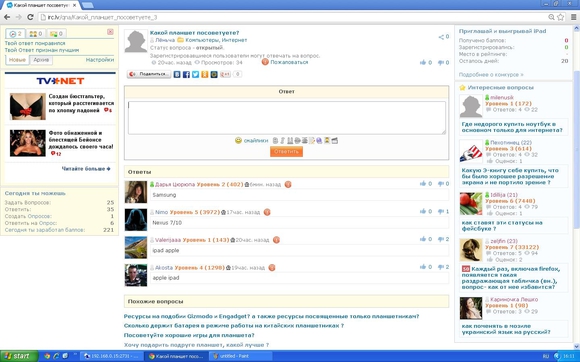
Task: Click 'Читайте больше' link
Action: coord(86,169)
